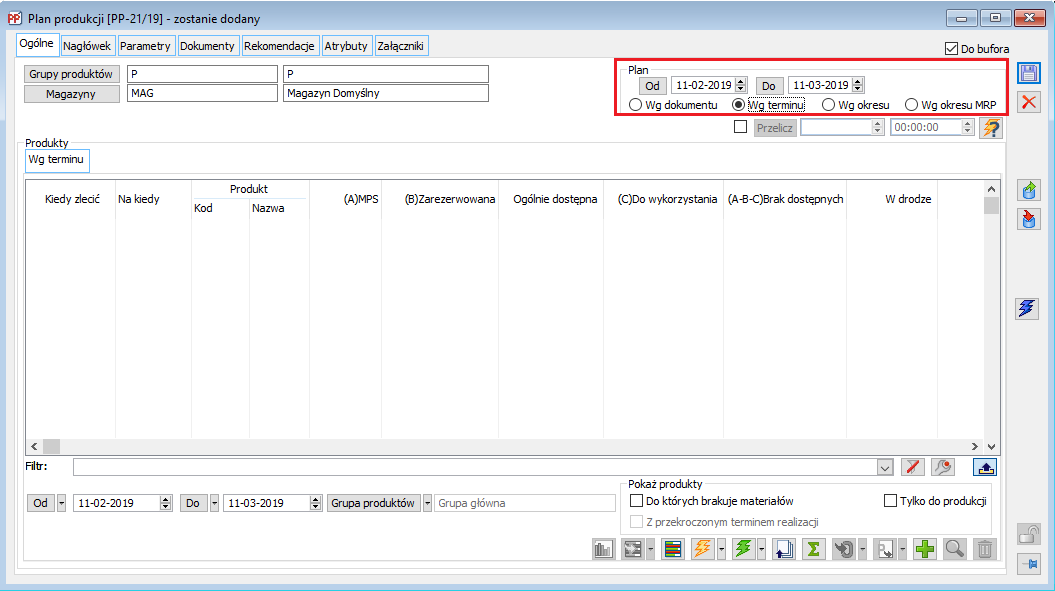Click the red X cancel icon
Screen dimensions: 1055x591
coord(1029,102)
